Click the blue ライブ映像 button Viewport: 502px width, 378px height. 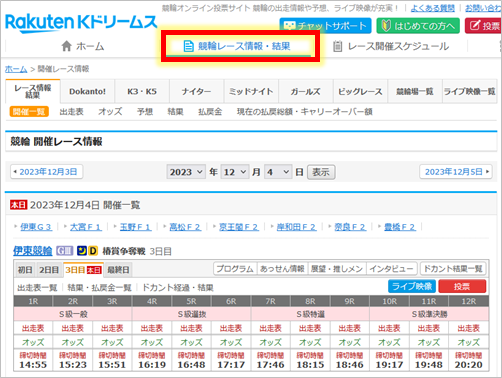point(412,286)
